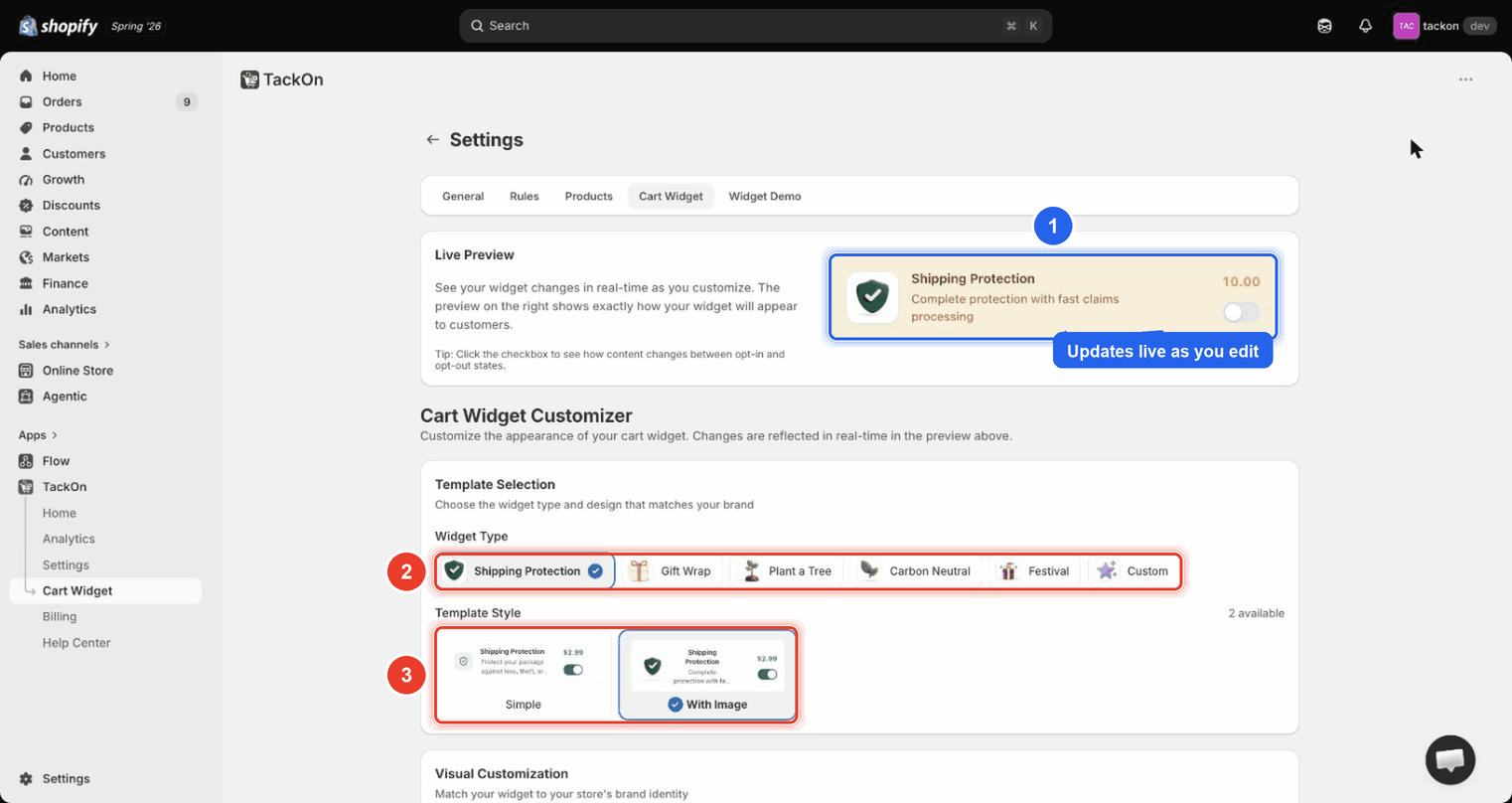Image resolution: width=1512 pixels, height=803 pixels.
Task: Open Settings under the TackOn app
Action: pos(66,564)
